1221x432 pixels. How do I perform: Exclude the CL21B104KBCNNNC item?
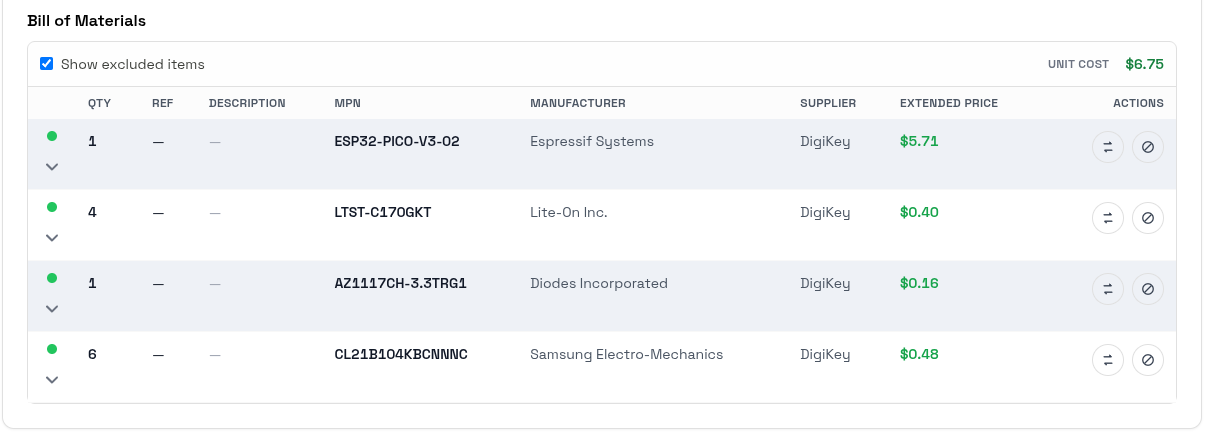point(1148,360)
